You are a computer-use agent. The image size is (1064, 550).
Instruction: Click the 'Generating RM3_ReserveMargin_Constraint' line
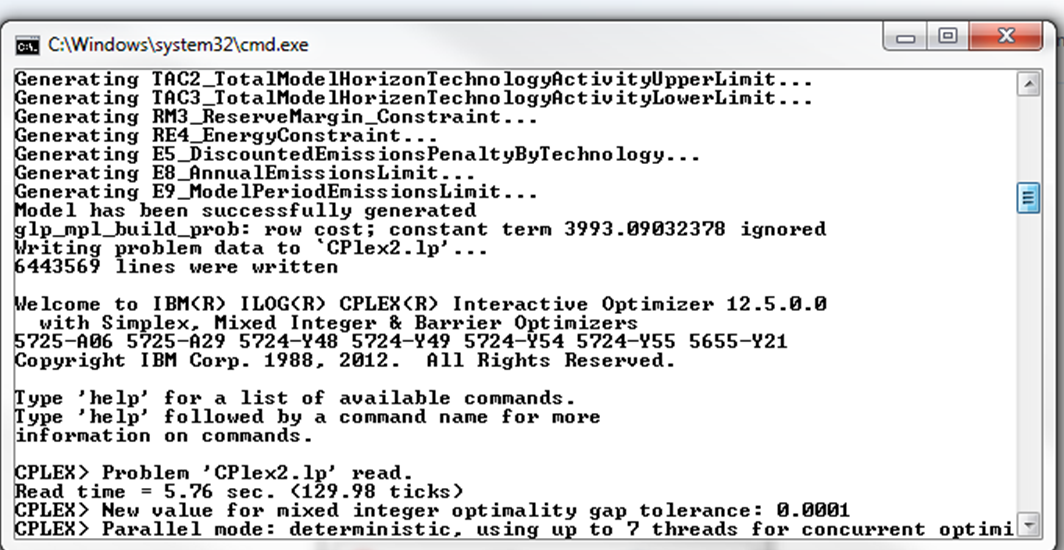276,117
